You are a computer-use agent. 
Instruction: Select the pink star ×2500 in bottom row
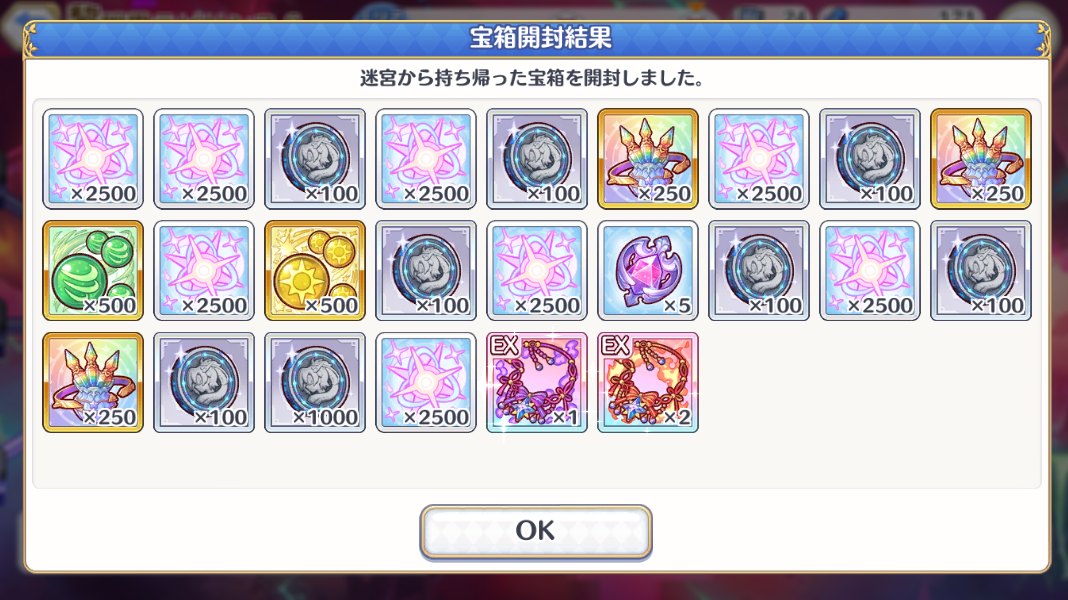pos(426,382)
